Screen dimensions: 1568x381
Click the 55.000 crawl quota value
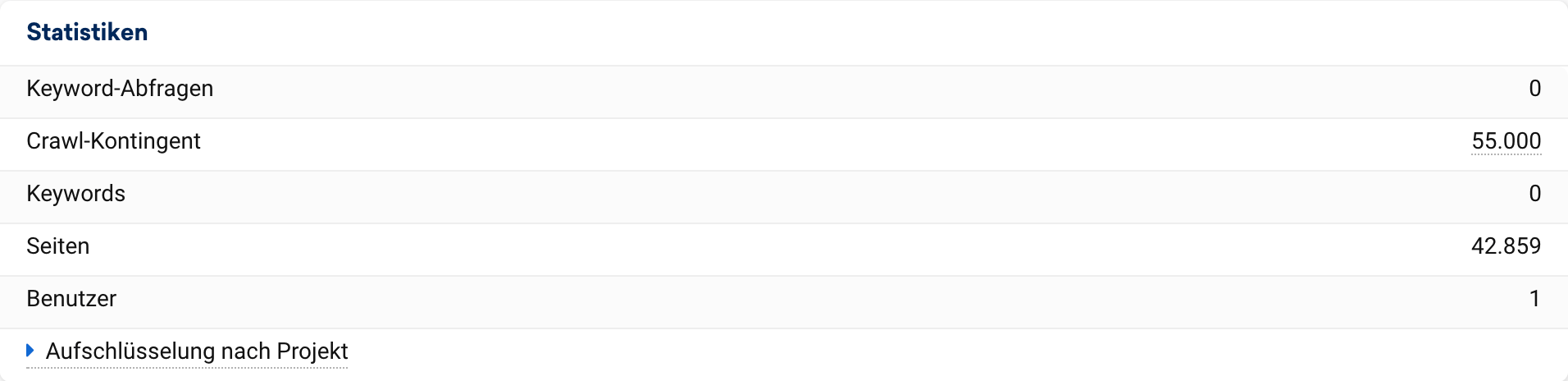[x=1506, y=141]
